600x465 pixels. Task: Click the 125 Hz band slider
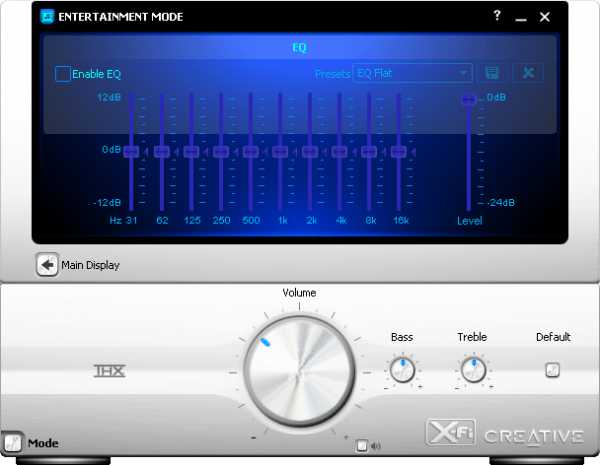click(x=191, y=152)
